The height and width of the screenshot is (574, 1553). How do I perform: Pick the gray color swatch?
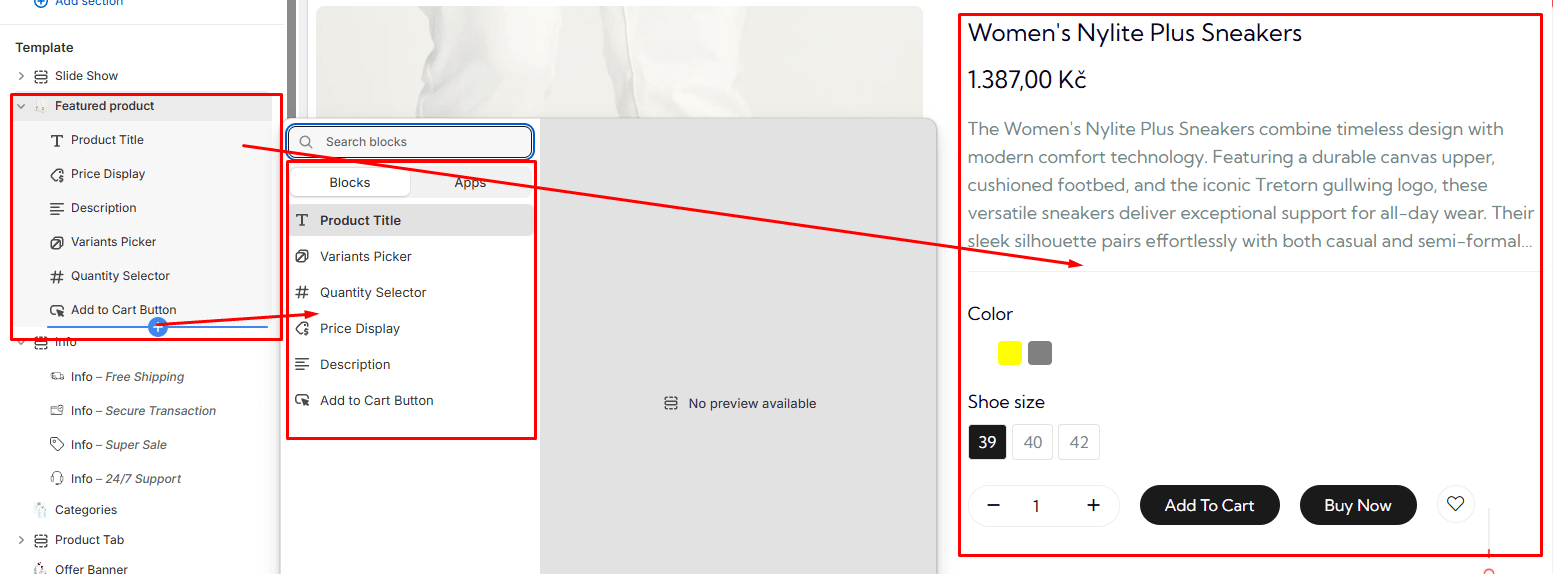(1040, 353)
